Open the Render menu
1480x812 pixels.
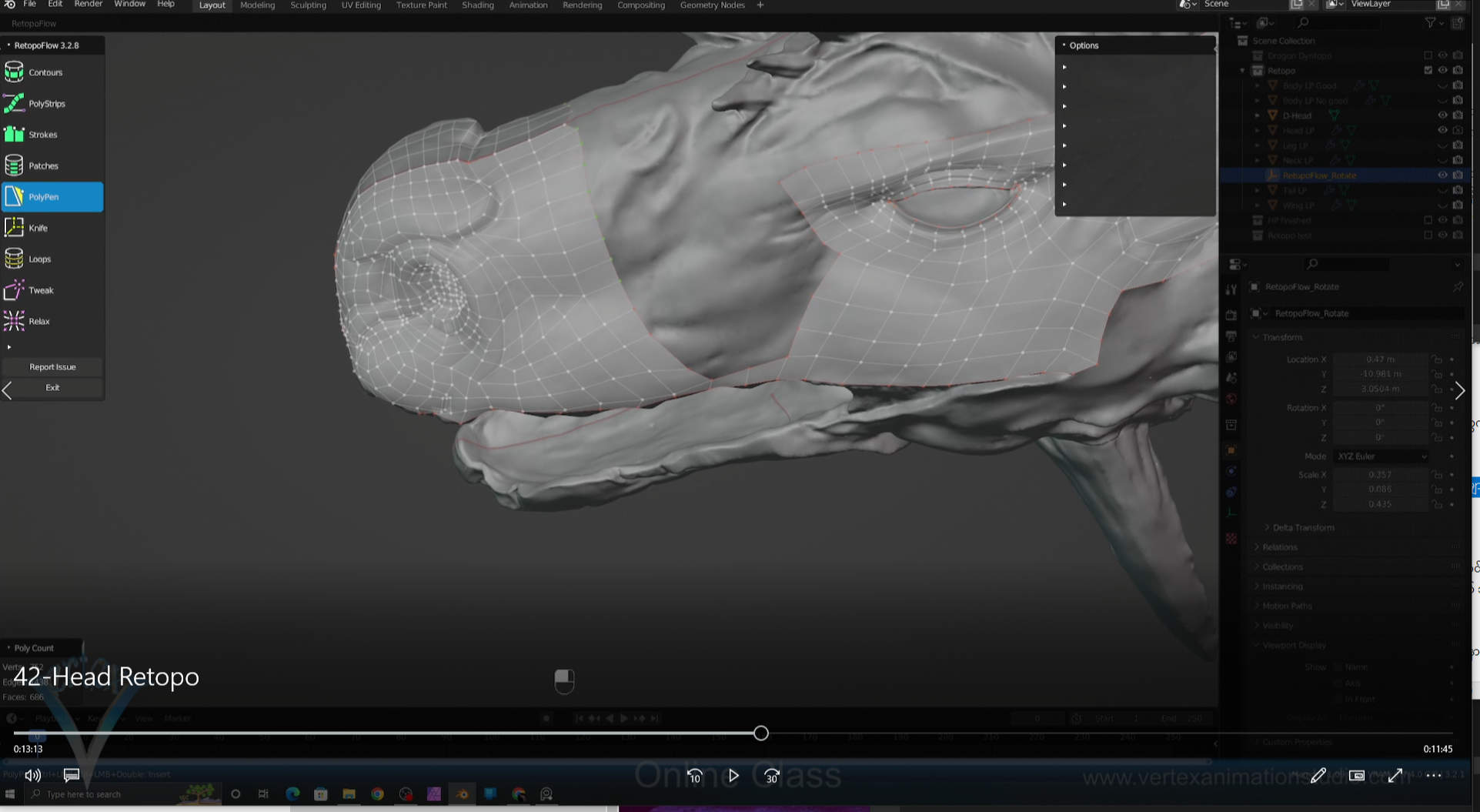(x=88, y=5)
